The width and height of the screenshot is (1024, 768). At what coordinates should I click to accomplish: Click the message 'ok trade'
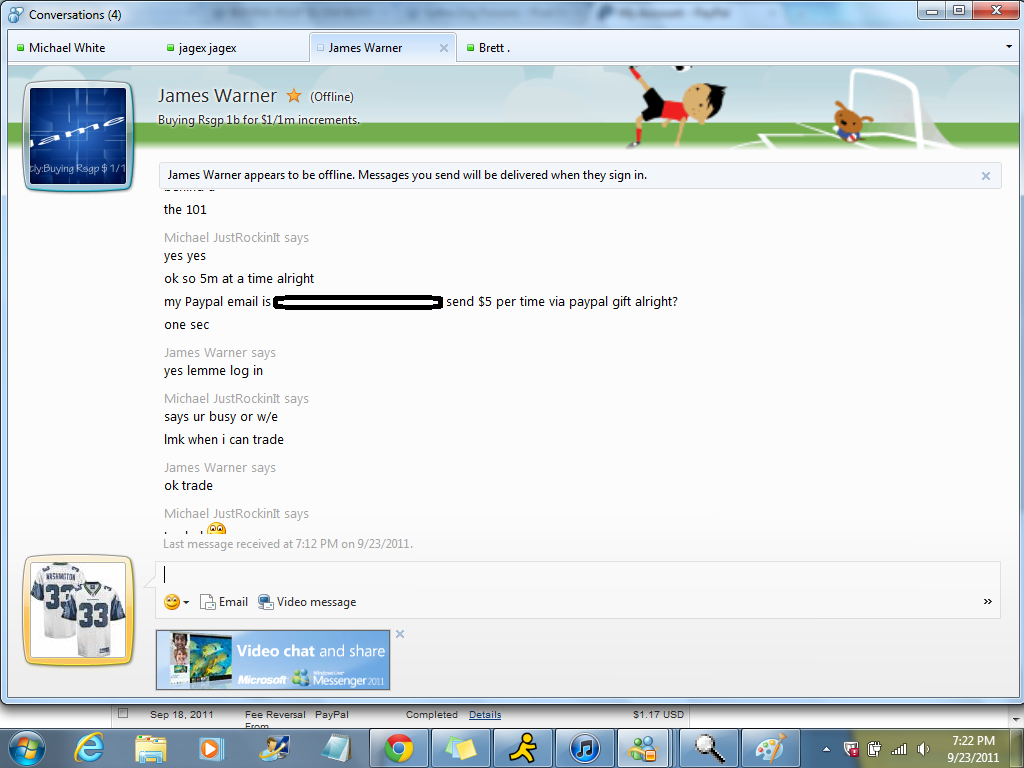[x=188, y=486]
